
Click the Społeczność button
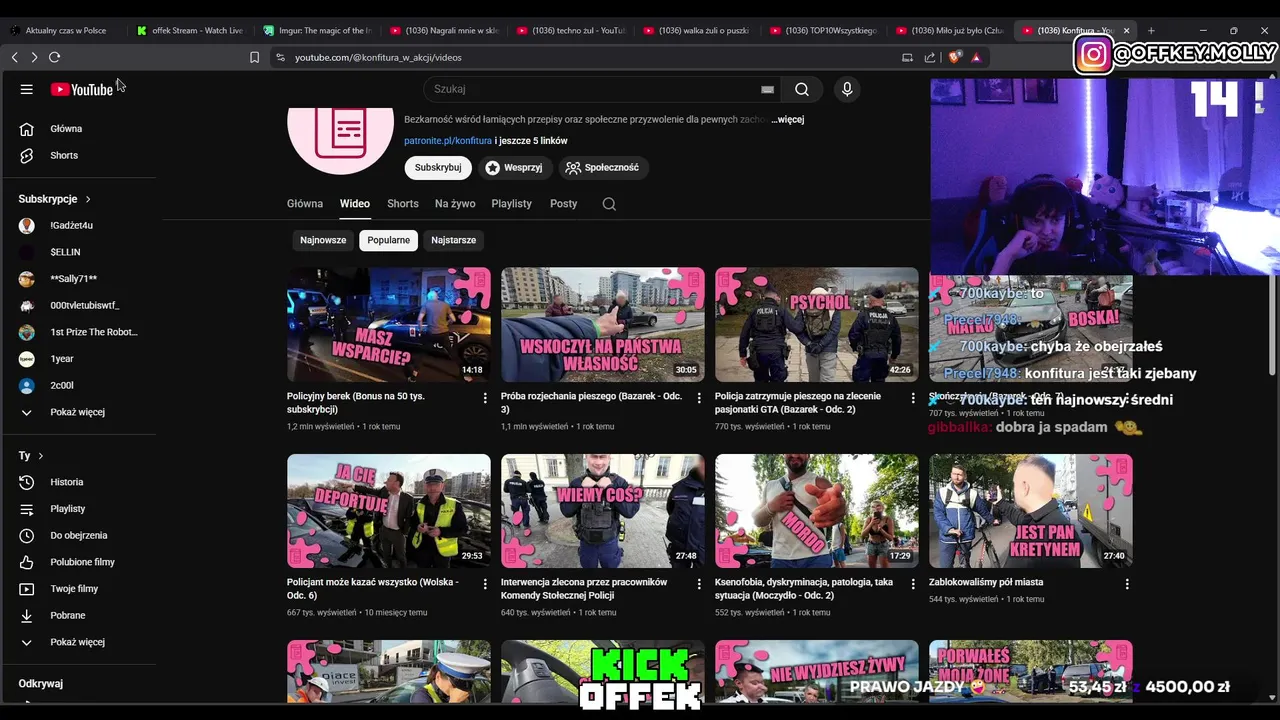(x=602, y=168)
